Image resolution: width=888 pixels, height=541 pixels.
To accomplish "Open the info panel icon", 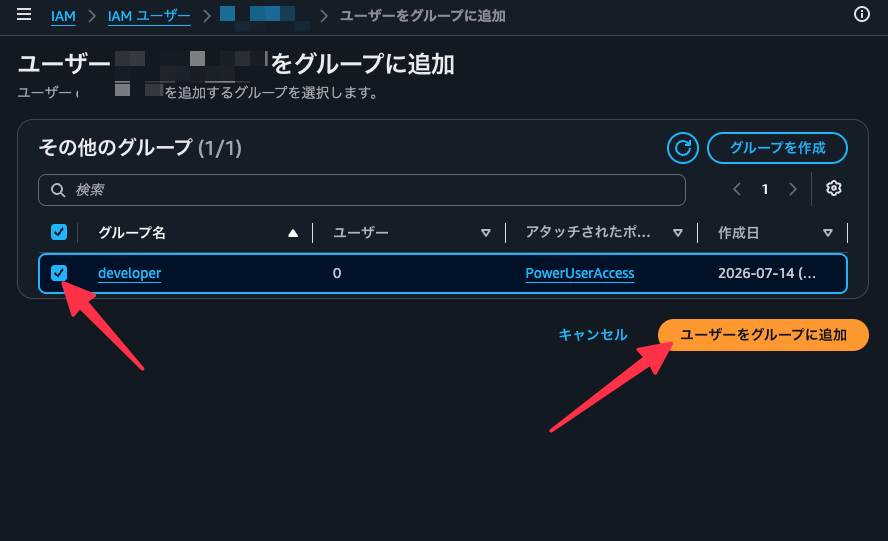I will coord(861,14).
